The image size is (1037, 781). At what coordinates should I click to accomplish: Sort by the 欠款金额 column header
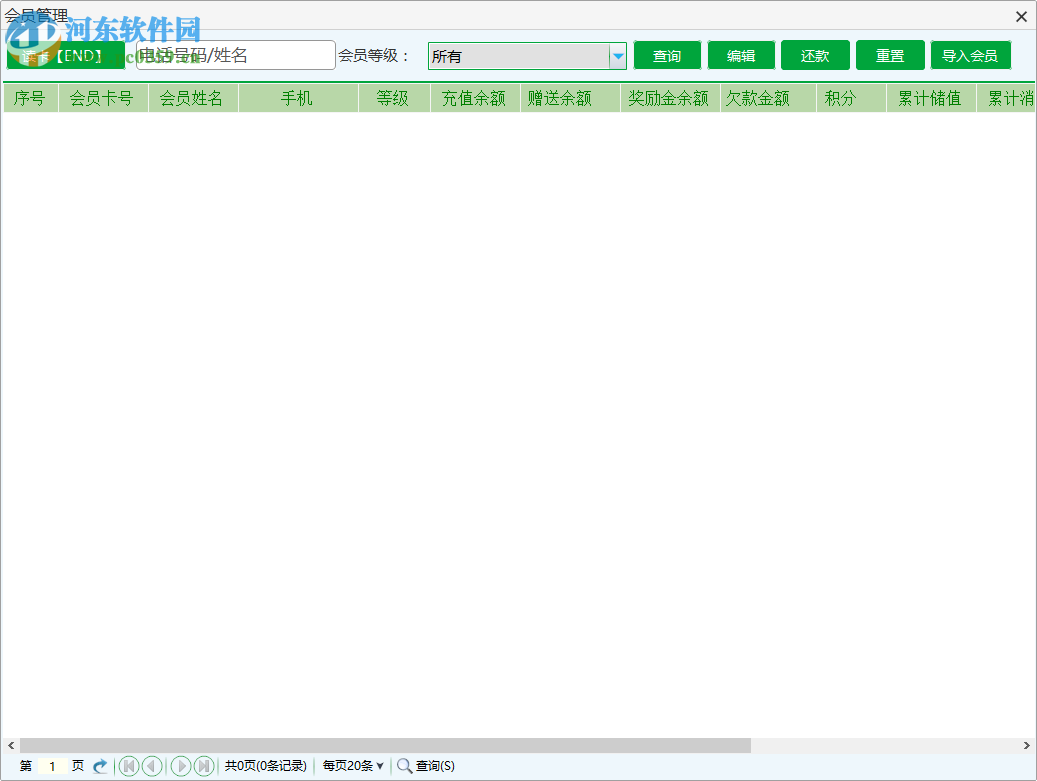point(767,99)
